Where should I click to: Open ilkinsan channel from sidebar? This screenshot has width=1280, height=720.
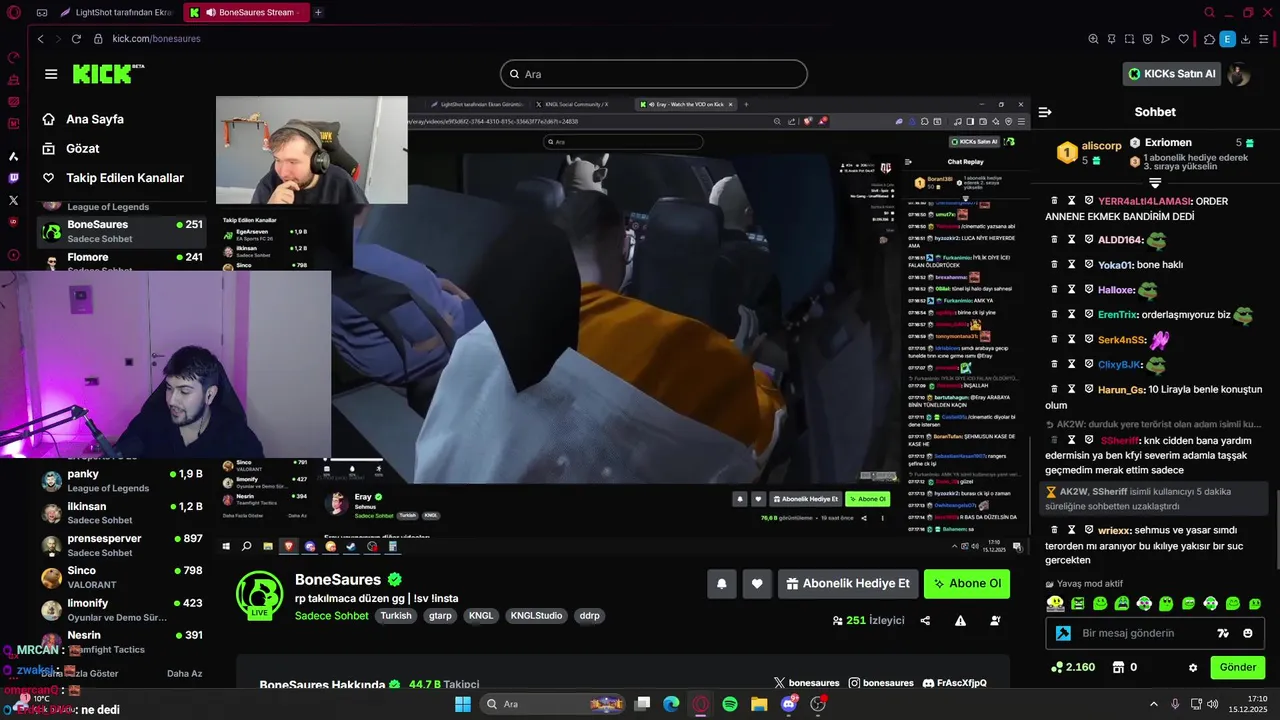[121, 512]
